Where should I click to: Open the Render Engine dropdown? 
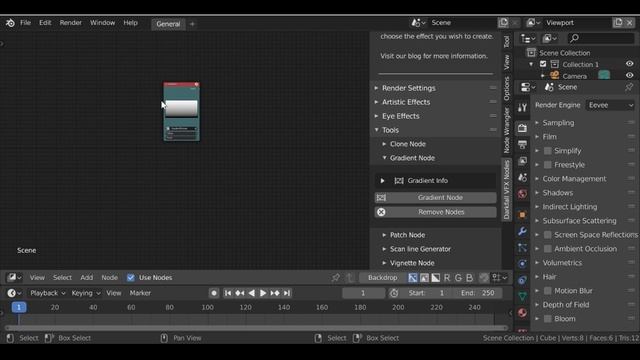pyautogui.click(x=610, y=105)
